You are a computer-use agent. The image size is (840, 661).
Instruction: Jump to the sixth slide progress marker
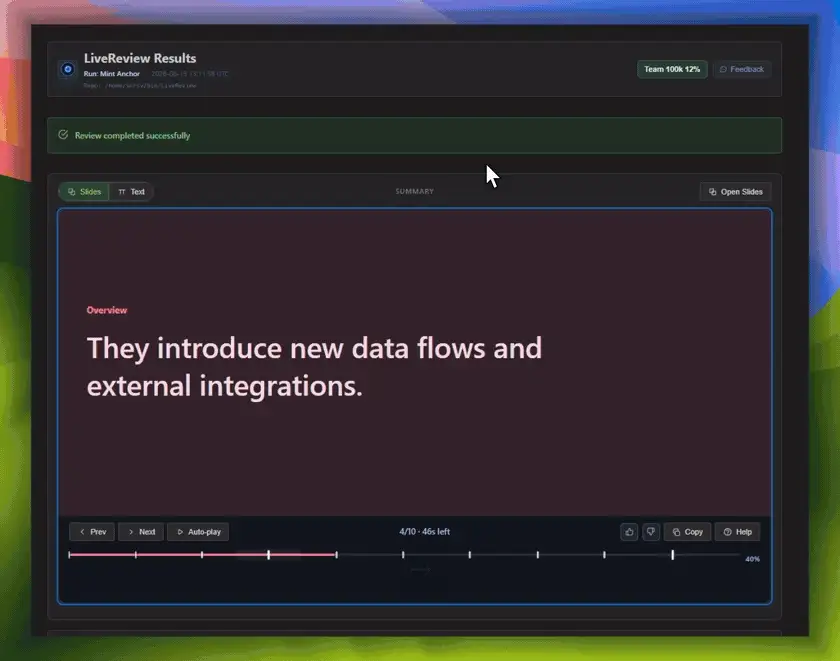403,555
